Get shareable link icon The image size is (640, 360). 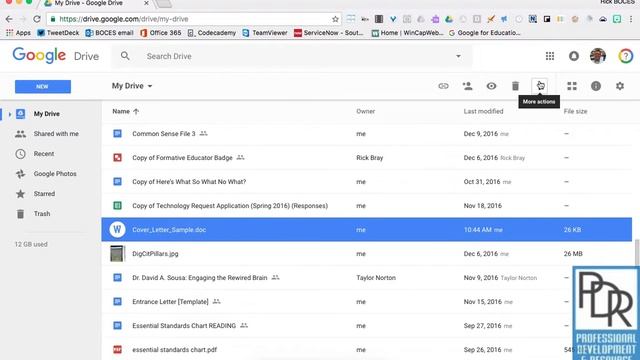443,86
